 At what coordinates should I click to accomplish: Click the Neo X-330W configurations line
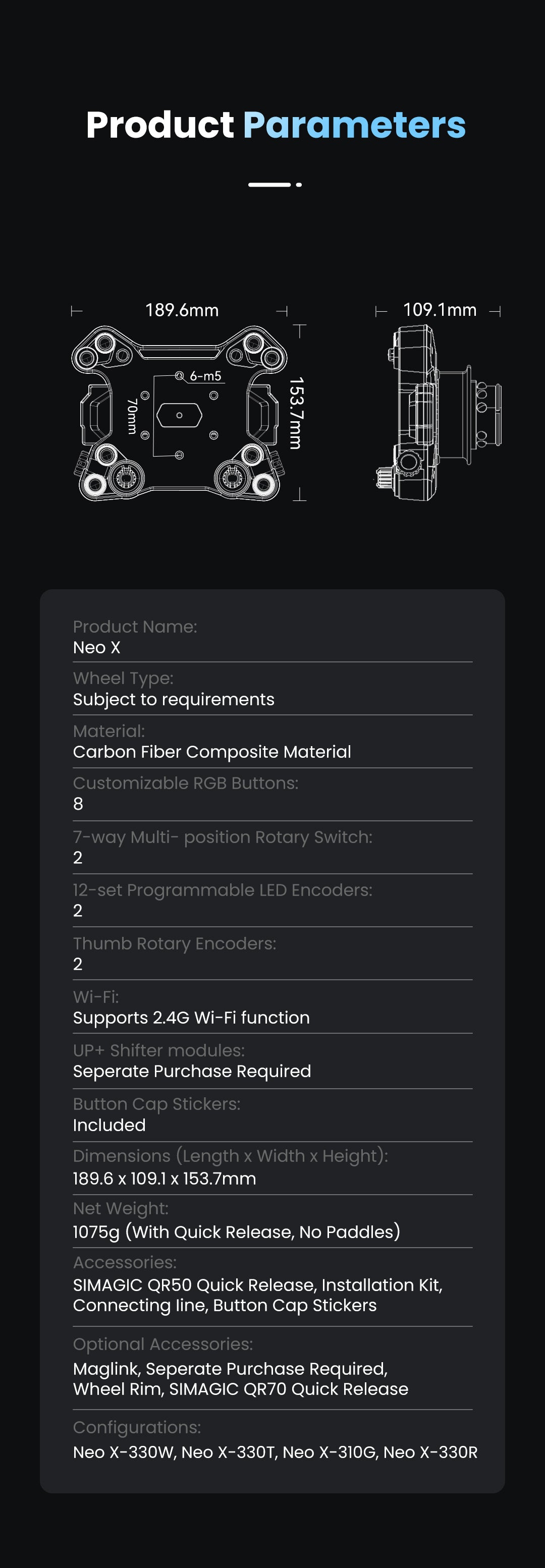(x=275, y=1452)
